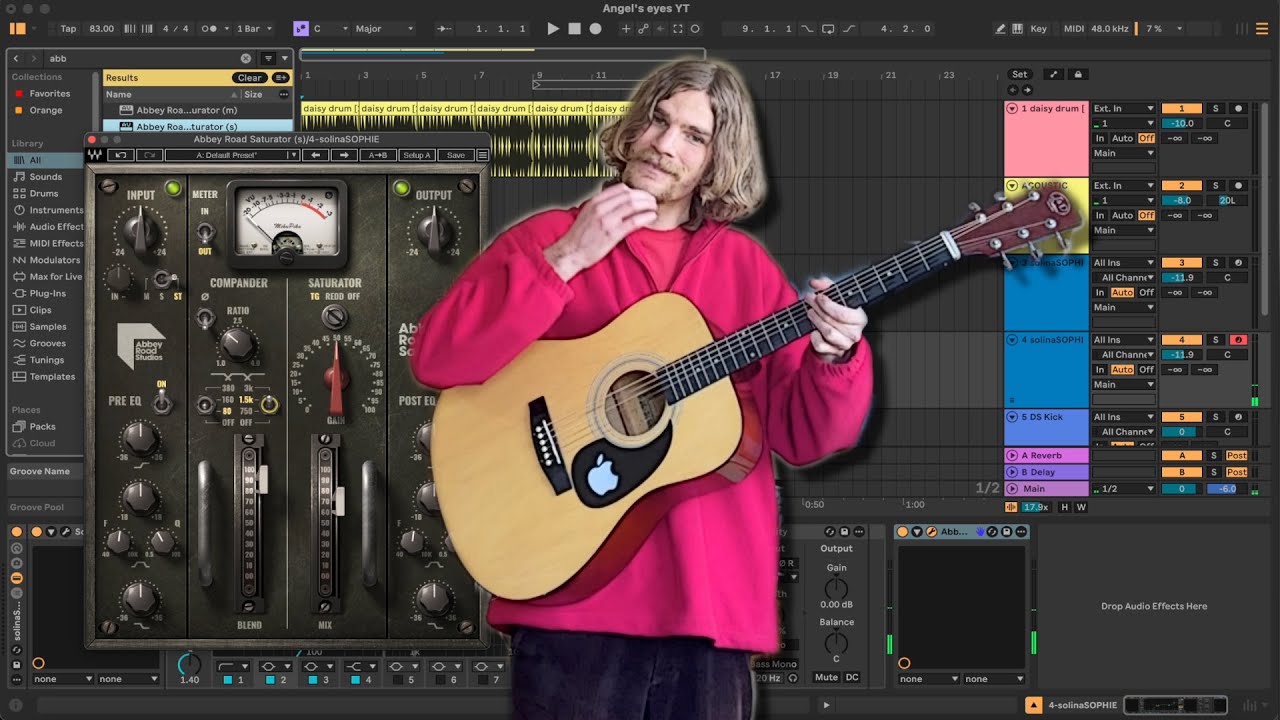Click the Setup A button
The width and height of the screenshot is (1280, 720).
point(416,155)
